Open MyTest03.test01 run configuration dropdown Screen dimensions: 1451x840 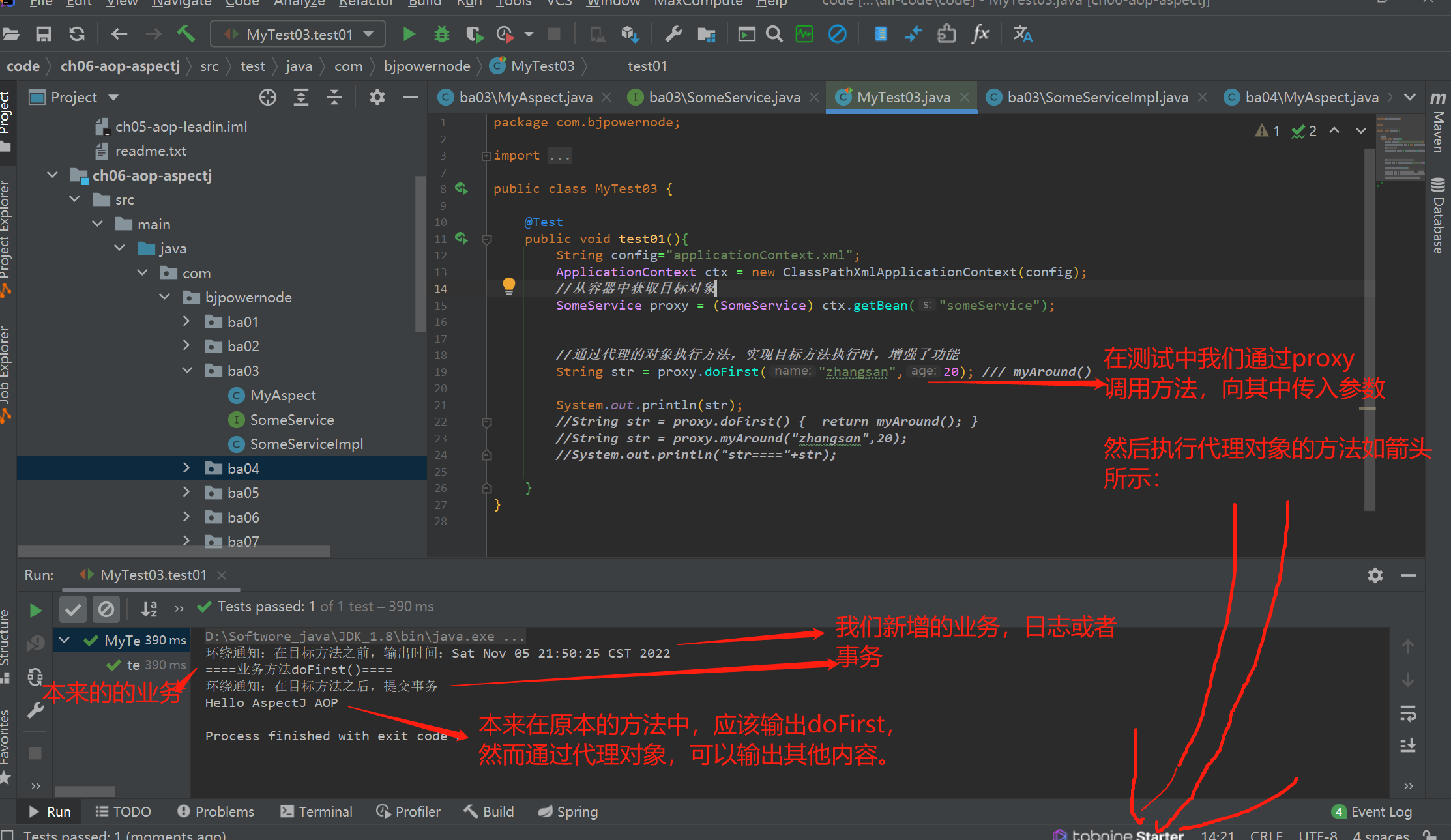pos(298,34)
